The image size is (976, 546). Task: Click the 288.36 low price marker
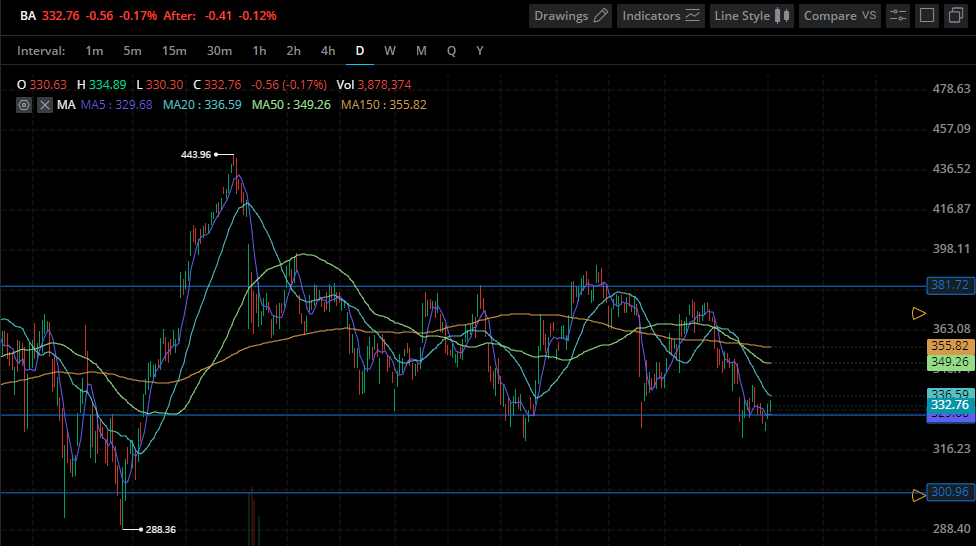[x=161, y=530]
